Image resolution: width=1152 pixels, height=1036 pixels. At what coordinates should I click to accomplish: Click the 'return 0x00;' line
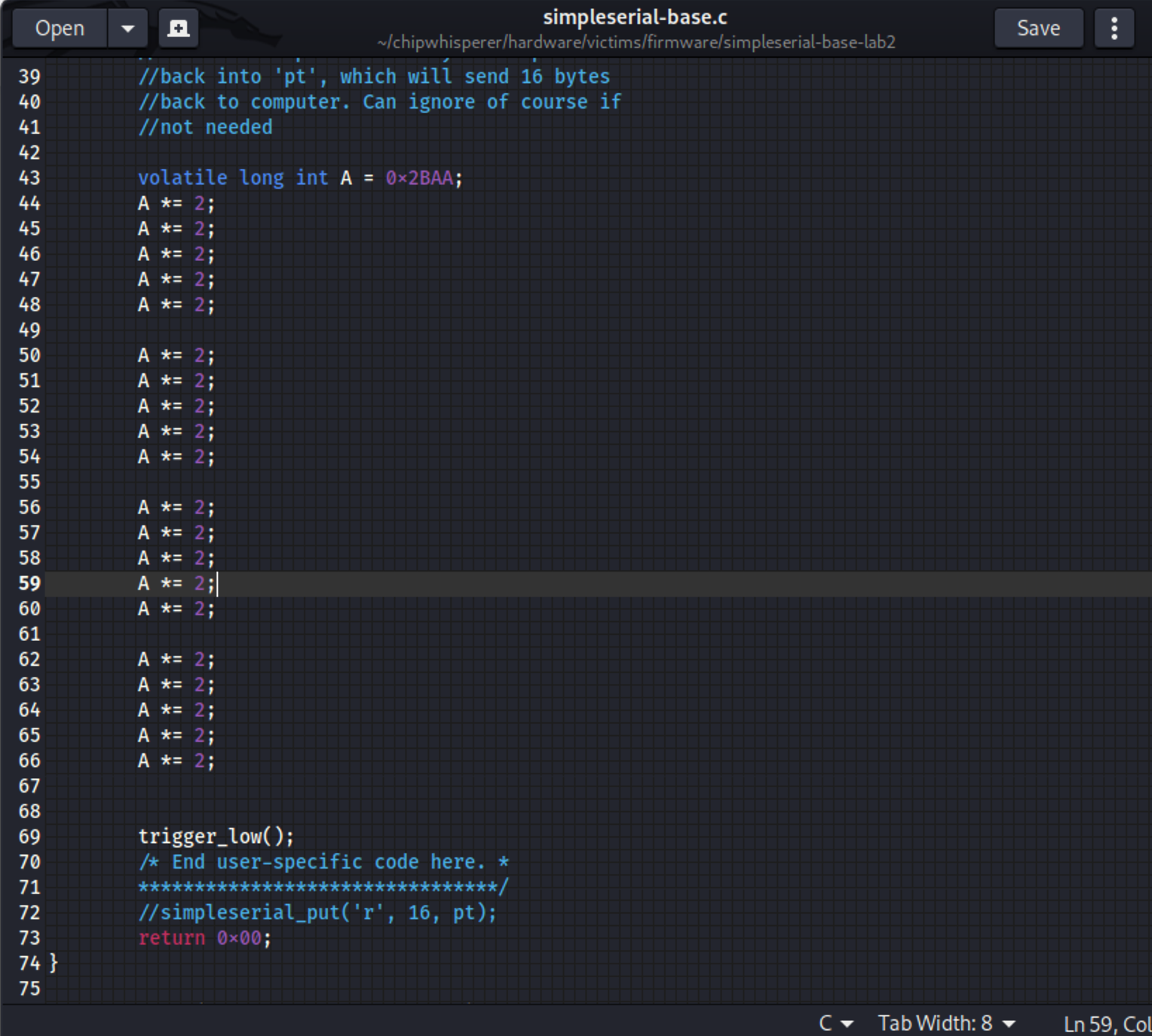[204, 938]
